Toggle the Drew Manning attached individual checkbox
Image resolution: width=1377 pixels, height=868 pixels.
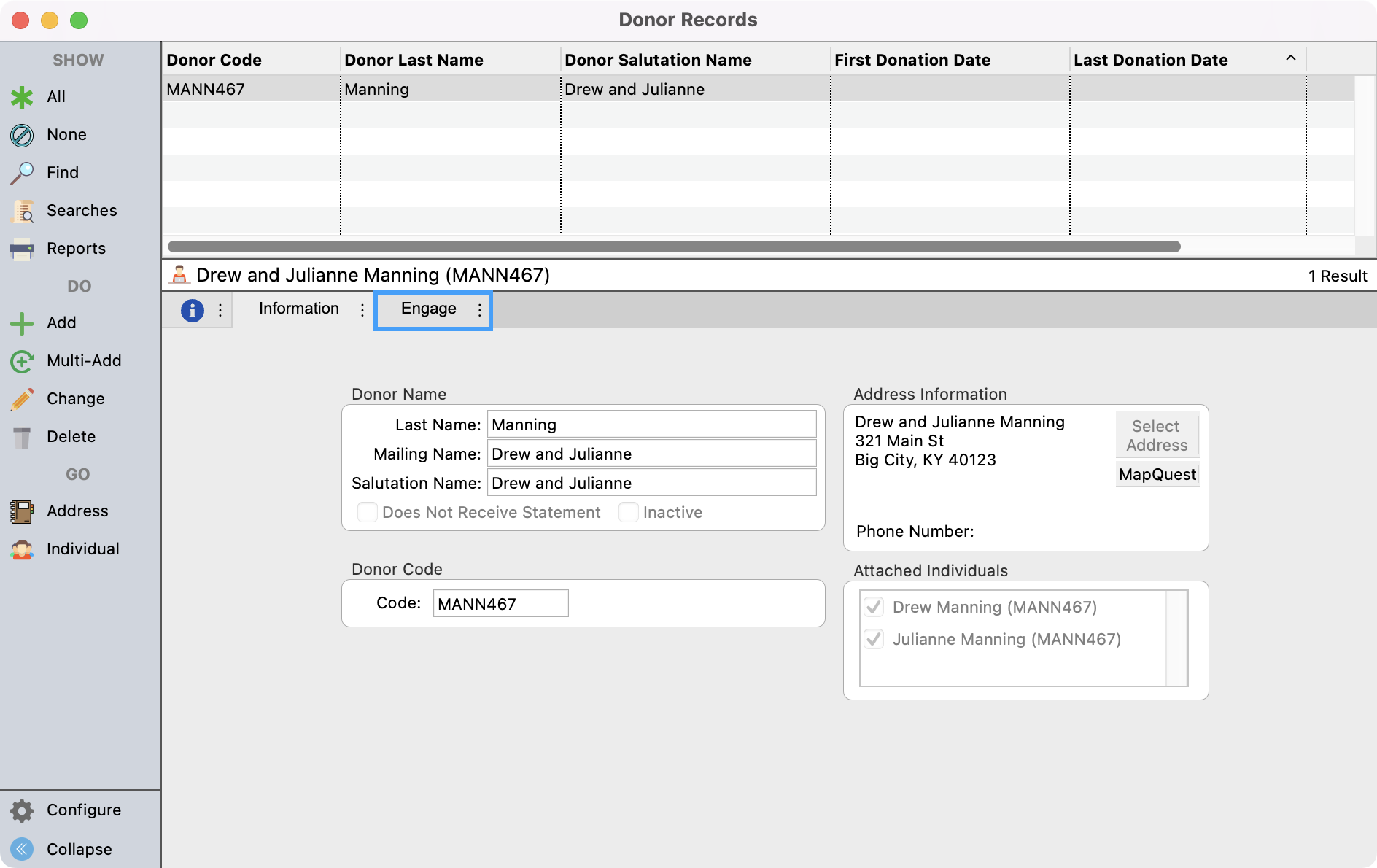[x=874, y=607]
